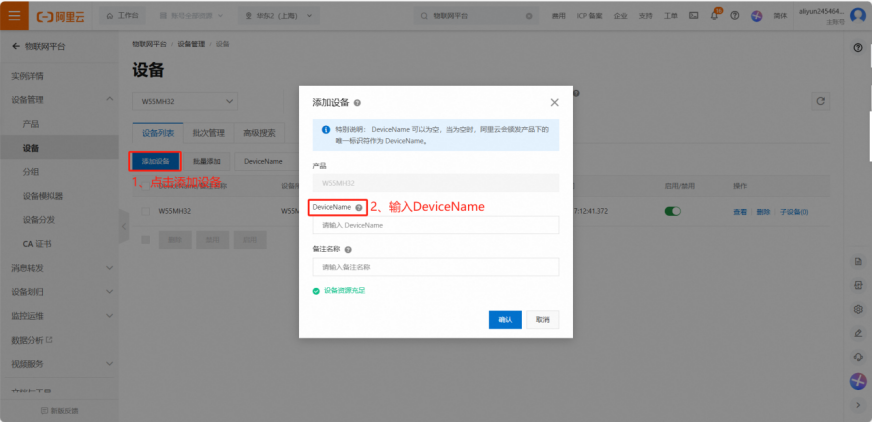Open the Cloud Shell terminal icon

point(694,16)
